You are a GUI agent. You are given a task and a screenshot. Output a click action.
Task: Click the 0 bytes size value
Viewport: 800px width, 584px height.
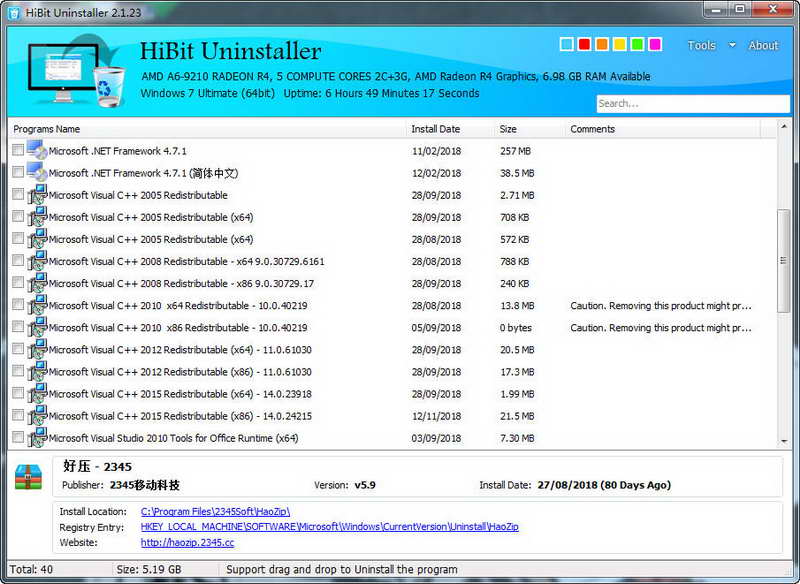click(x=516, y=327)
